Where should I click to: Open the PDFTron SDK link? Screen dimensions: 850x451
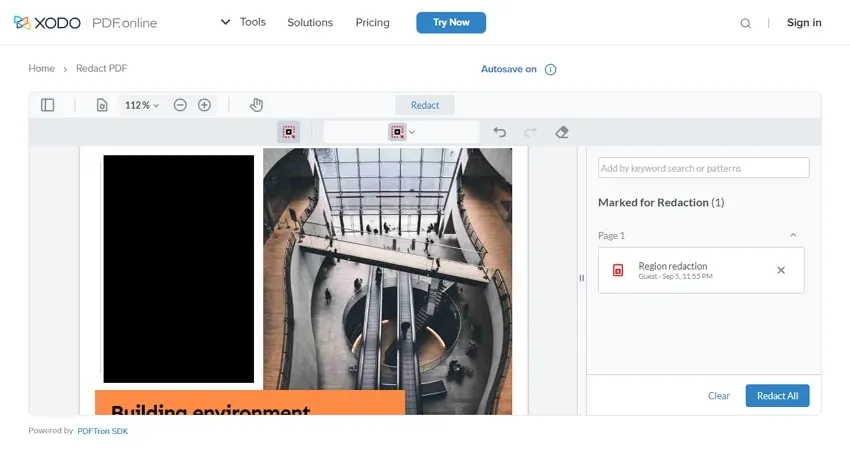point(102,431)
